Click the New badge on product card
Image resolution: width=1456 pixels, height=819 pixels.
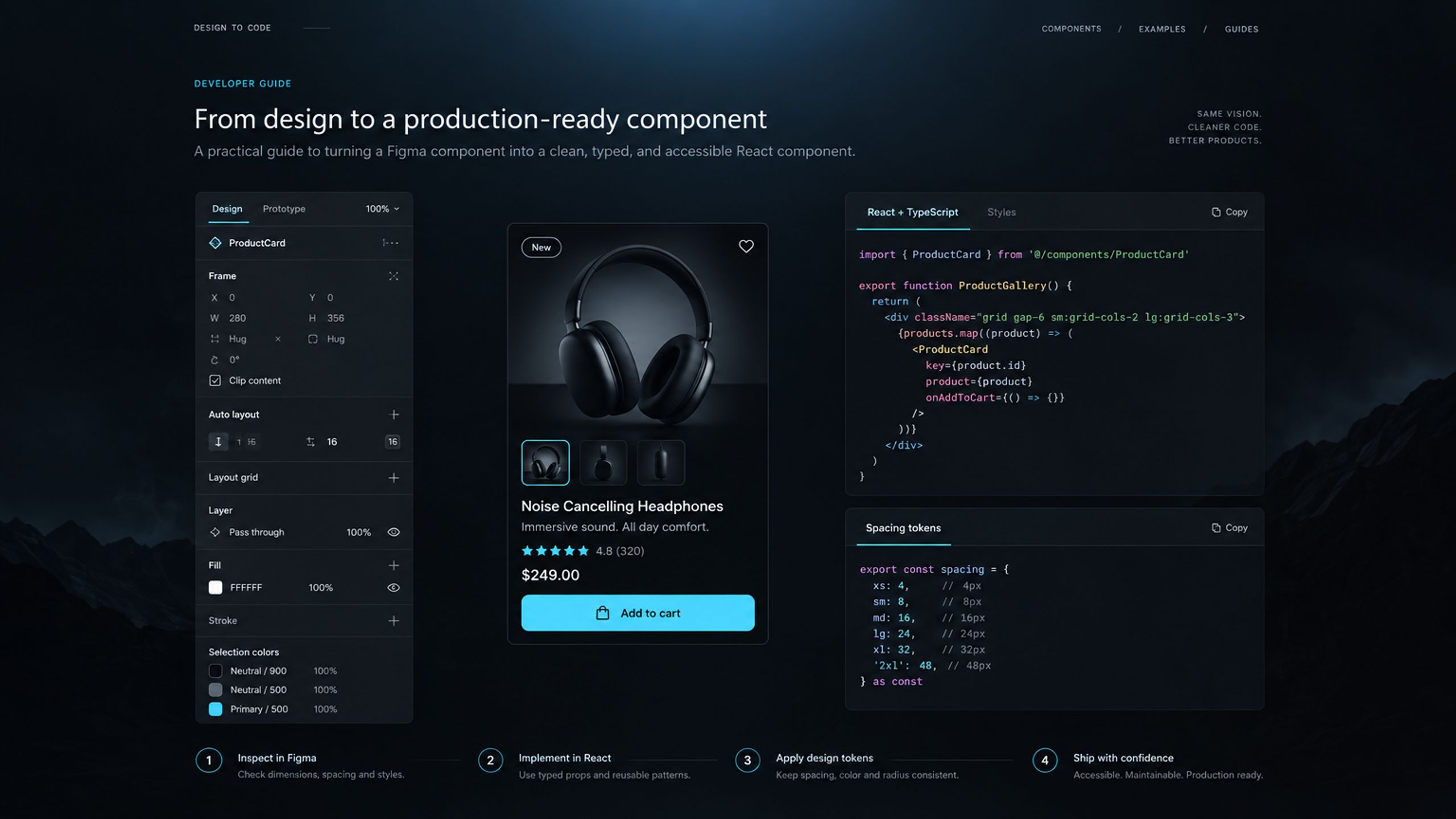pos(541,247)
